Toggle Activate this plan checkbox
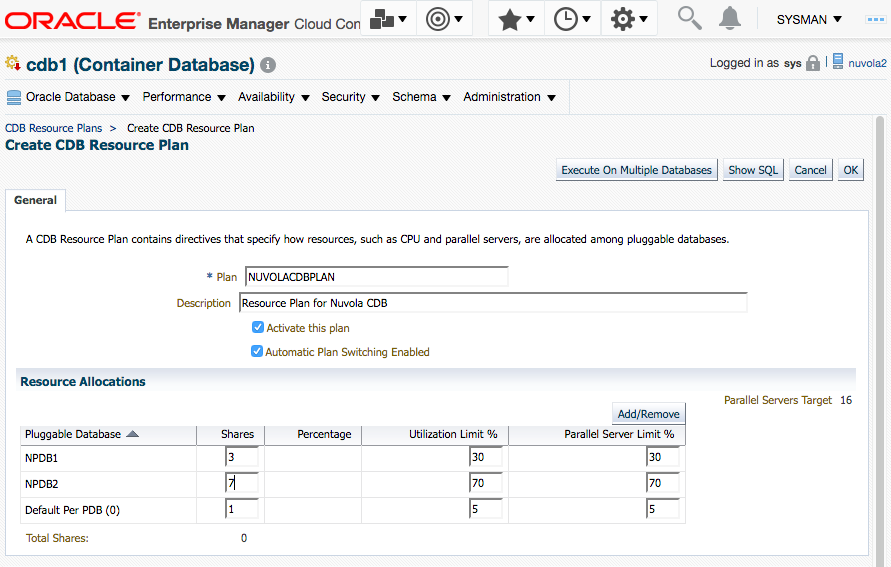 click(257, 327)
